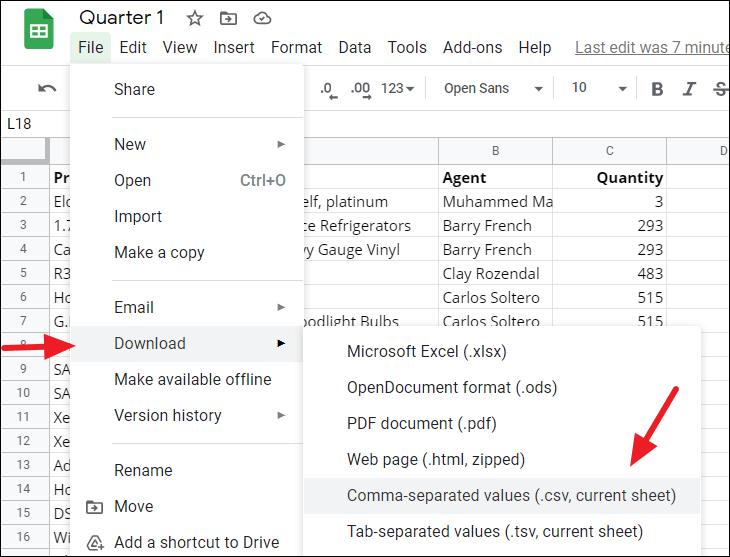Select Make available offline
This screenshot has width=730, height=557.
point(187,380)
